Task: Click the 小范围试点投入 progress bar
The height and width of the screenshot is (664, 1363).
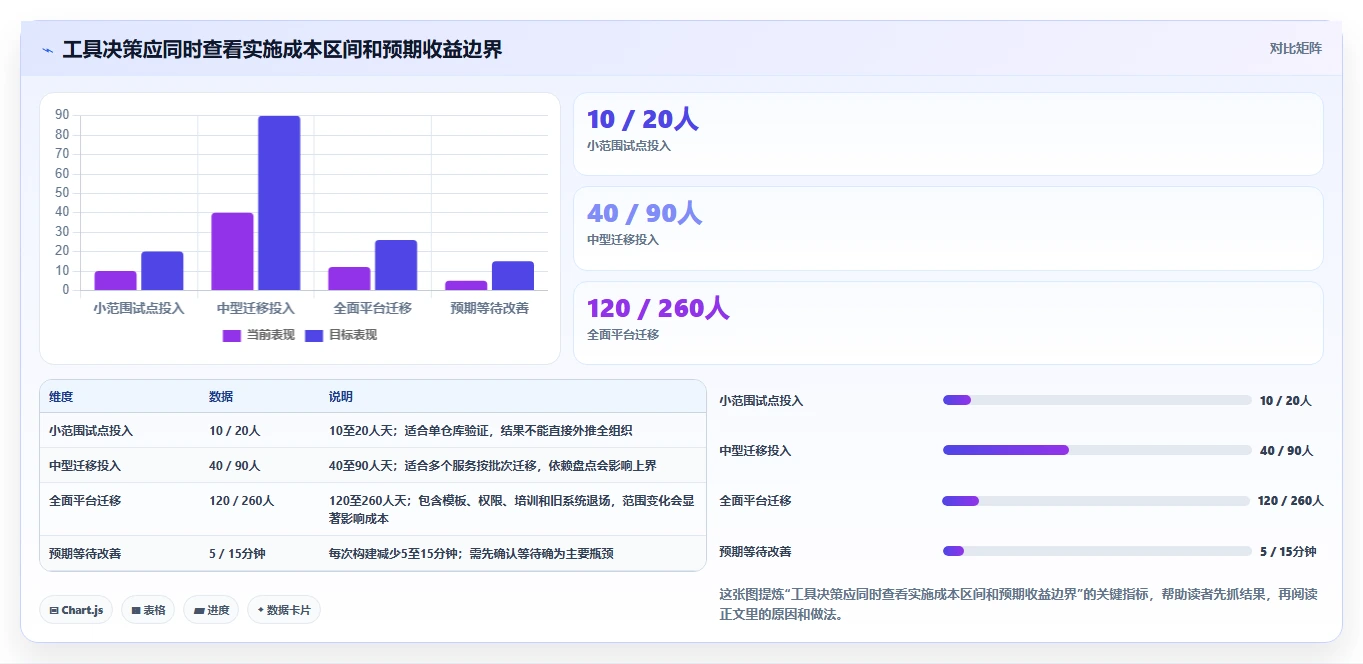Action: click(x=1097, y=400)
